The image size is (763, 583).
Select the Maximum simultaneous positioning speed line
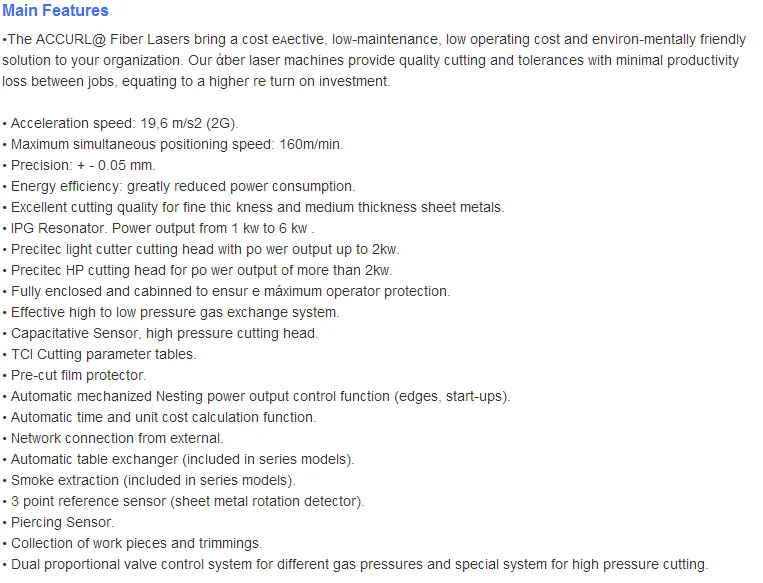pos(173,144)
